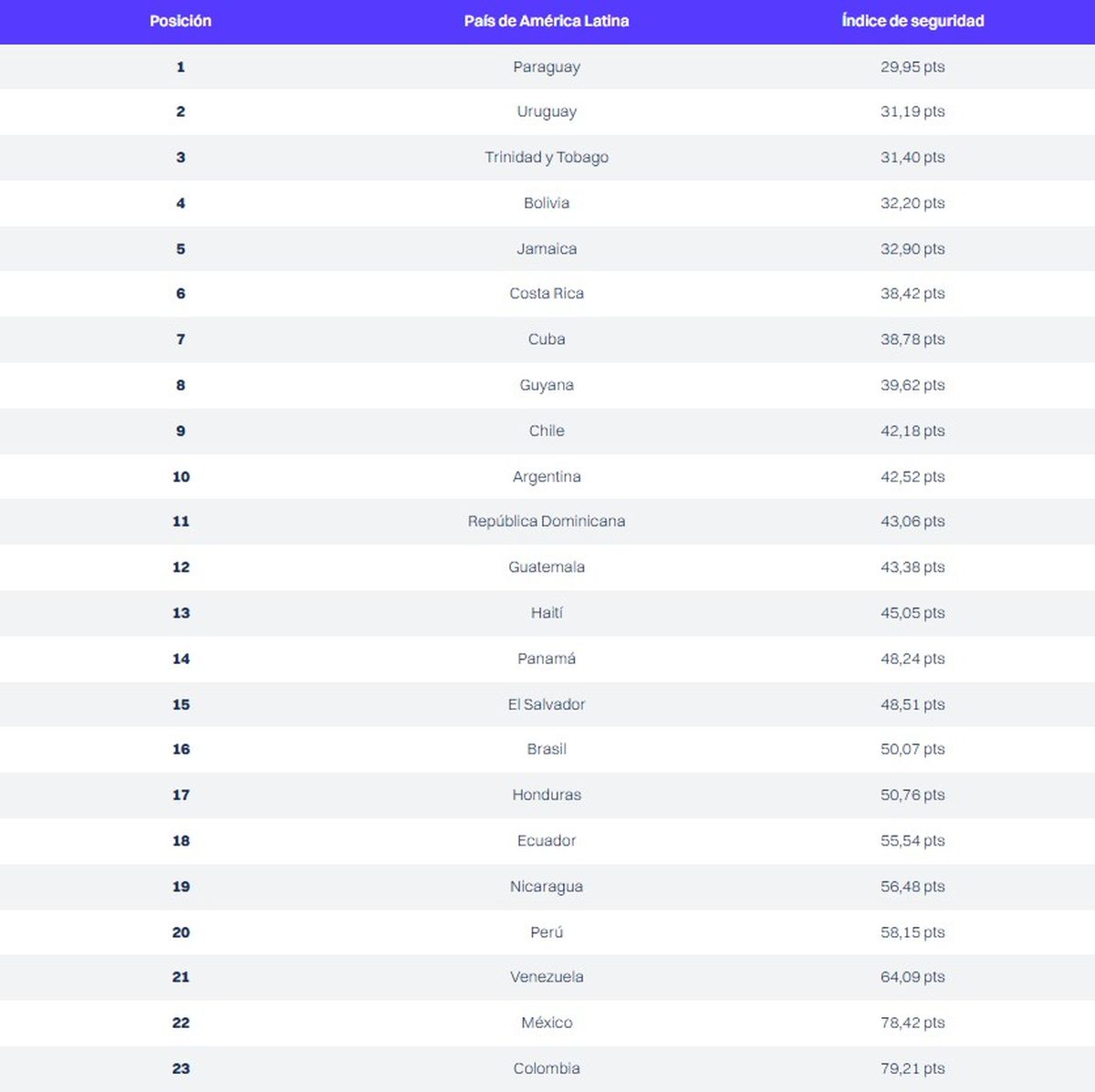Click the Ecuador country name
The image size is (1095, 1092).
[x=546, y=840]
